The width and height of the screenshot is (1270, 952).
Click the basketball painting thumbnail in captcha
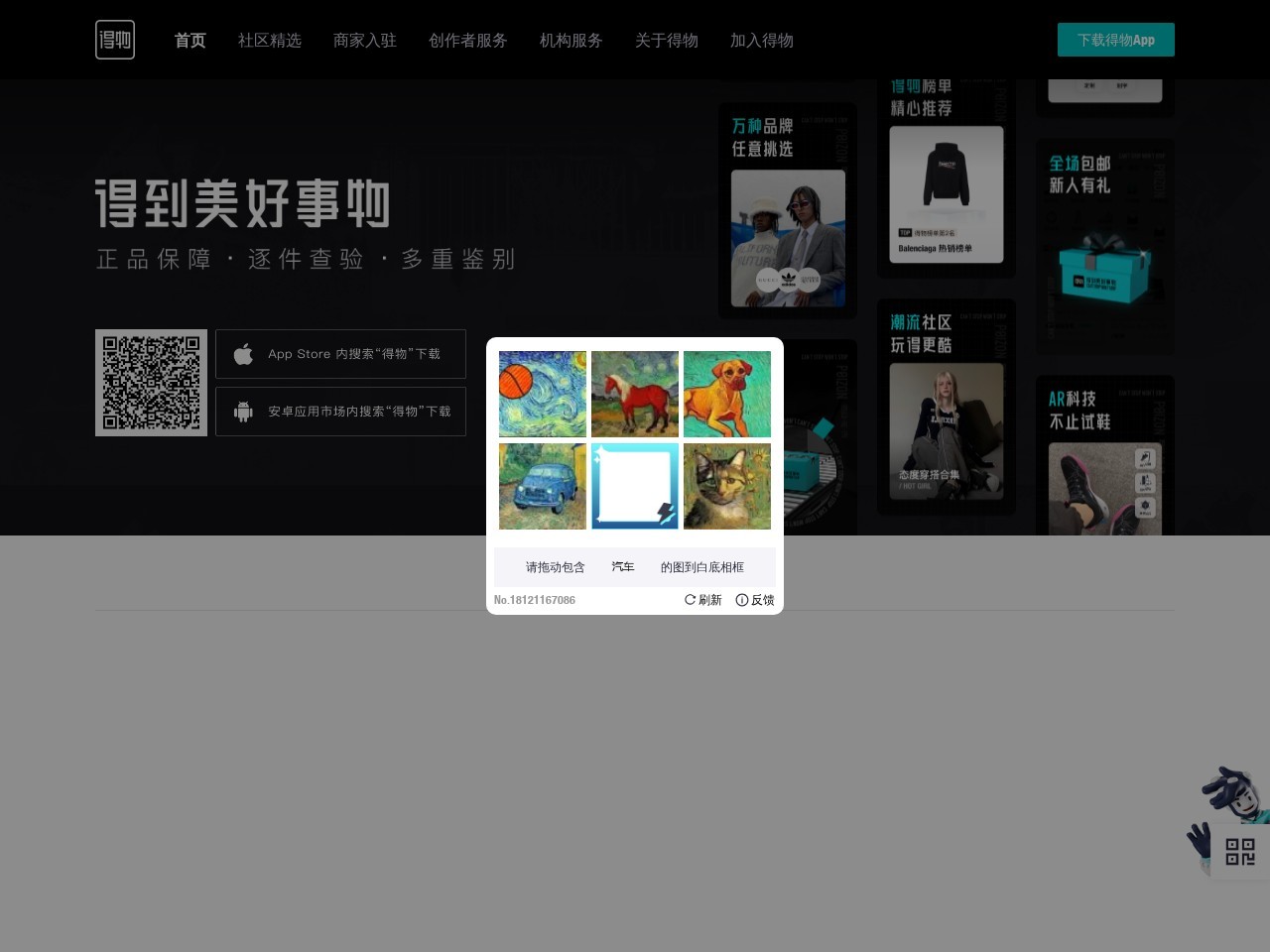pos(542,394)
